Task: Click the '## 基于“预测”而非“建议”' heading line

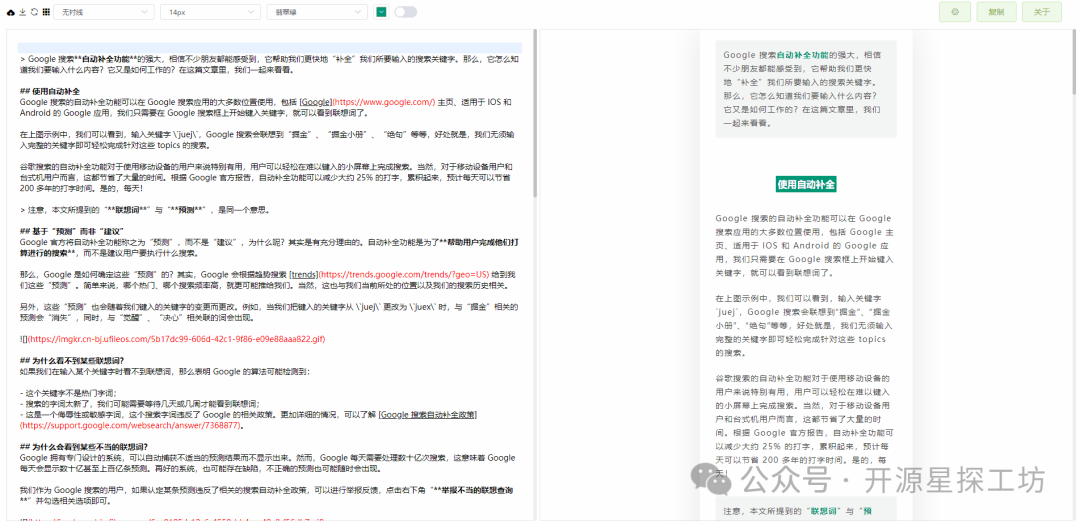Action: tap(72, 231)
